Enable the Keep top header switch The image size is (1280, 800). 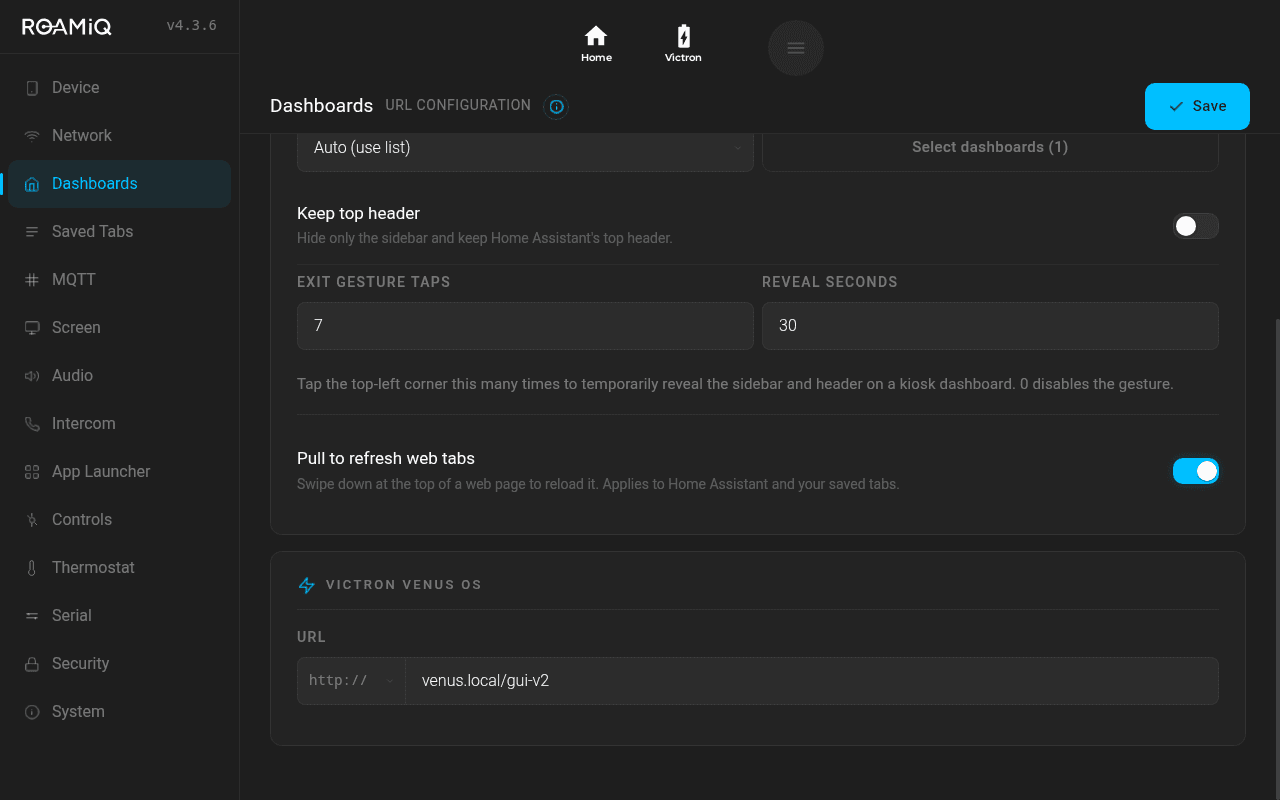[x=1196, y=226]
